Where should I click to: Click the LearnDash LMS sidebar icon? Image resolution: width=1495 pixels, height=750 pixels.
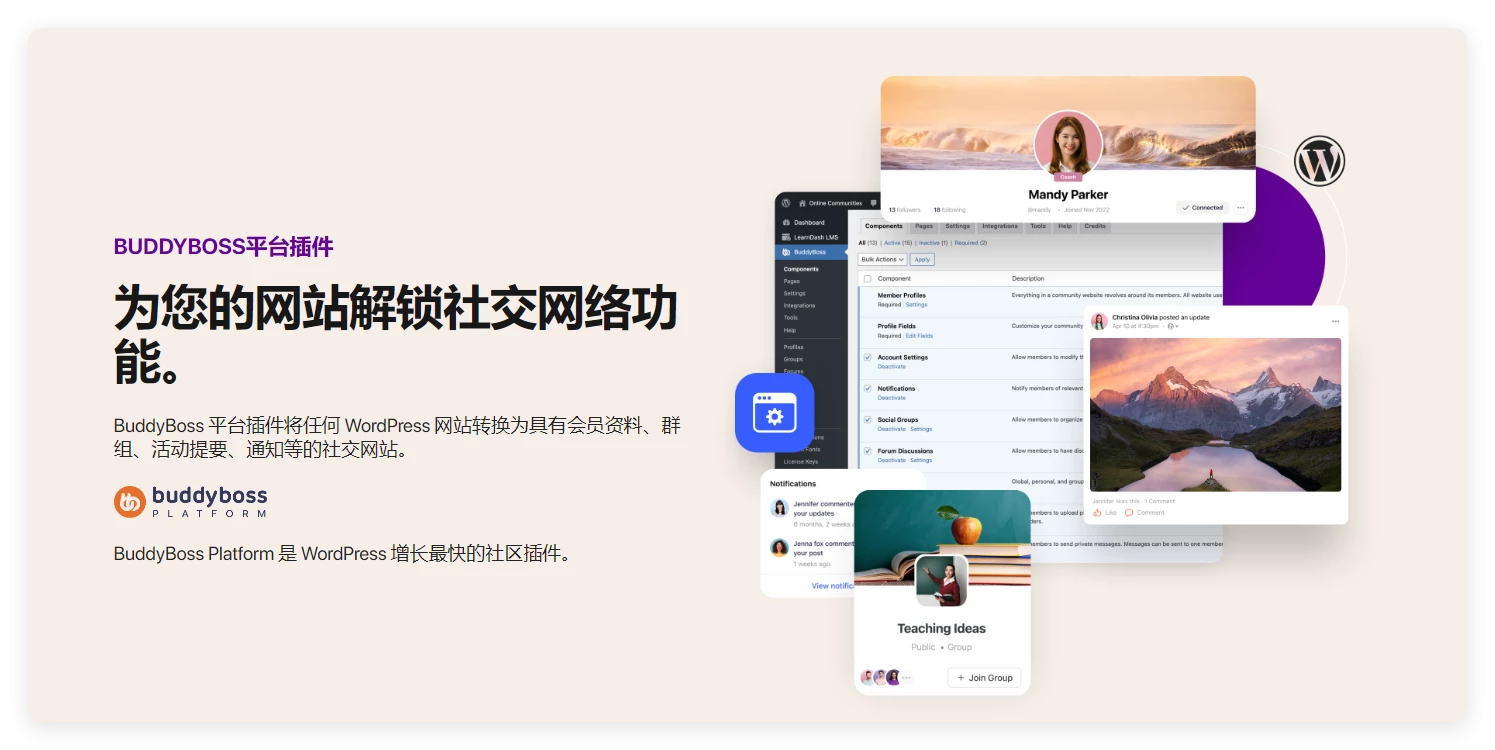coord(784,238)
